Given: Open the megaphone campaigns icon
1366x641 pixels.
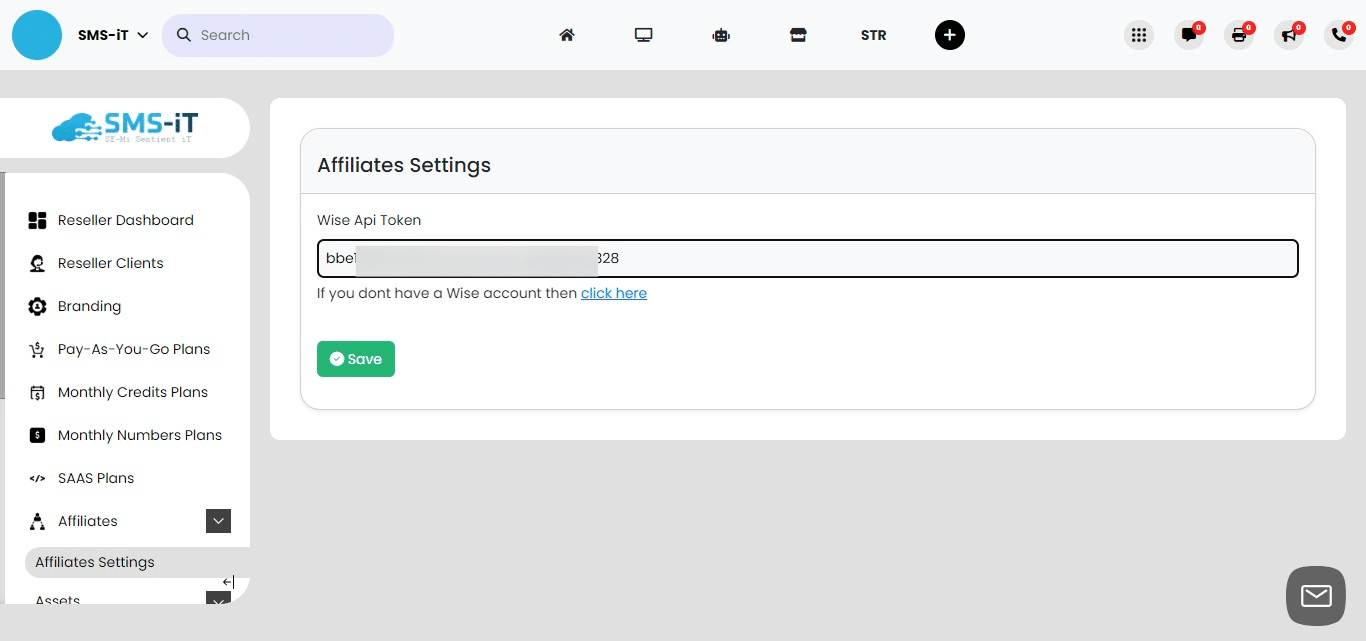Looking at the screenshot, I should (x=1289, y=35).
